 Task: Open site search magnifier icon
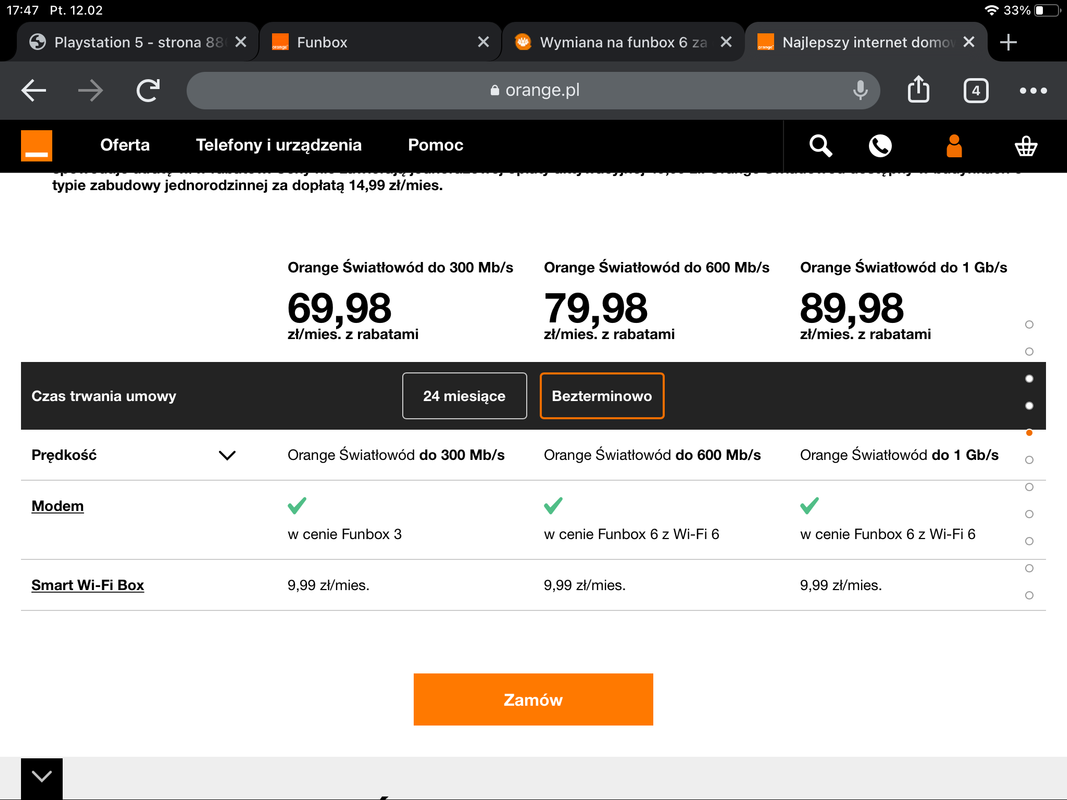coord(820,146)
